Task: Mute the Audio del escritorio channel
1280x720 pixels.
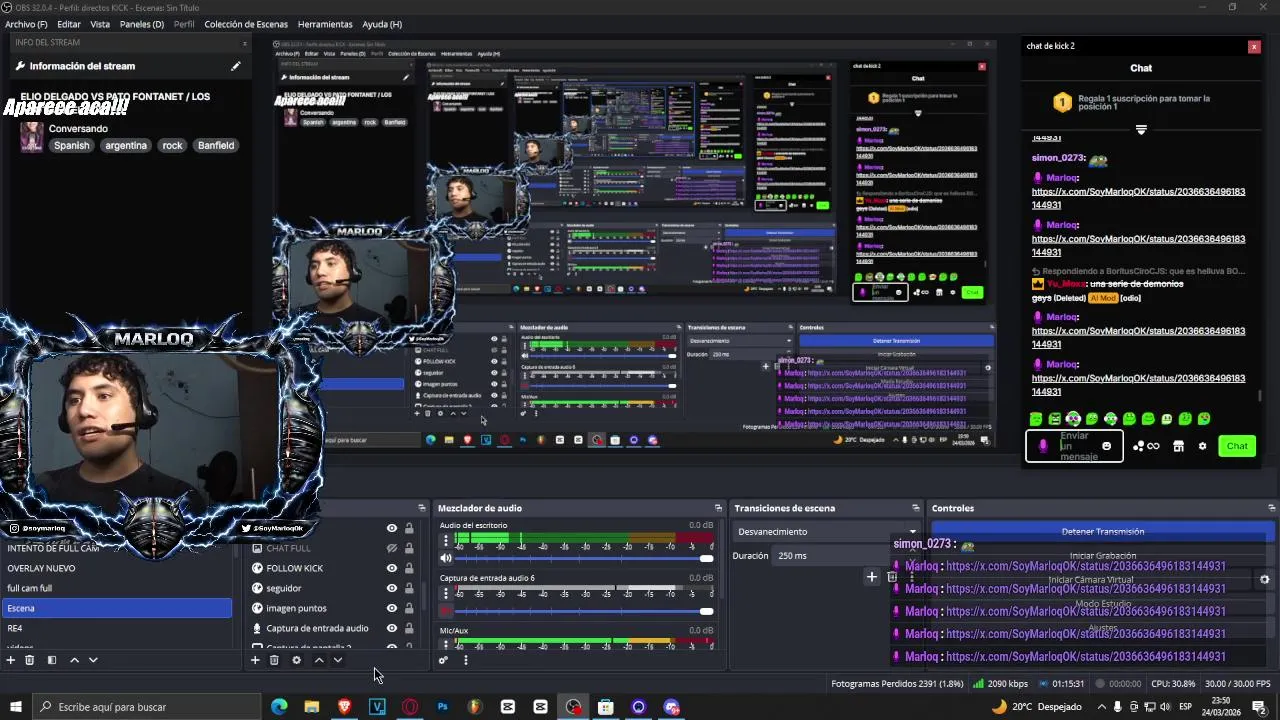Action: pyautogui.click(x=446, y=558)
